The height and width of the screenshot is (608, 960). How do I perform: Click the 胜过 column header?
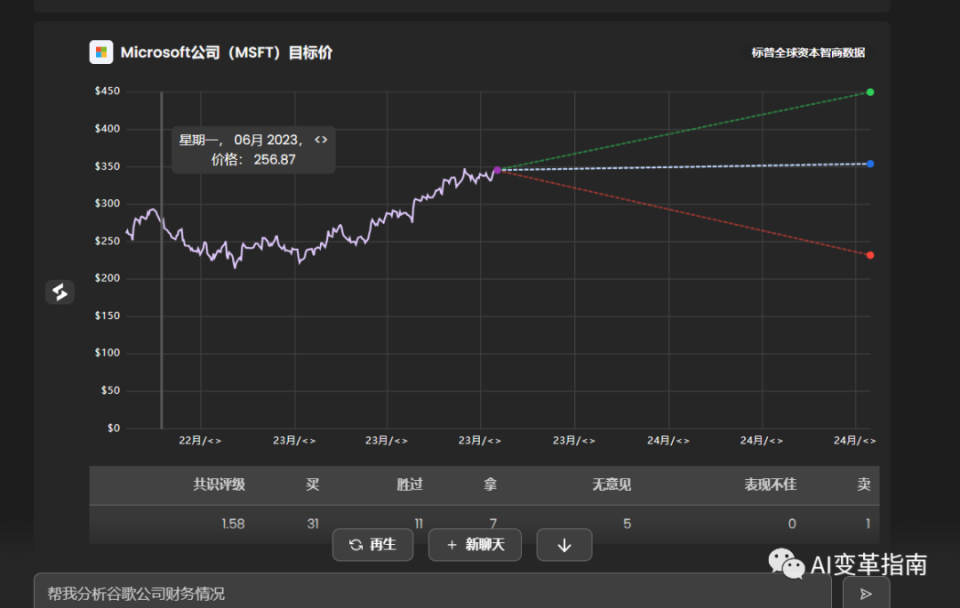coord(410,485)
